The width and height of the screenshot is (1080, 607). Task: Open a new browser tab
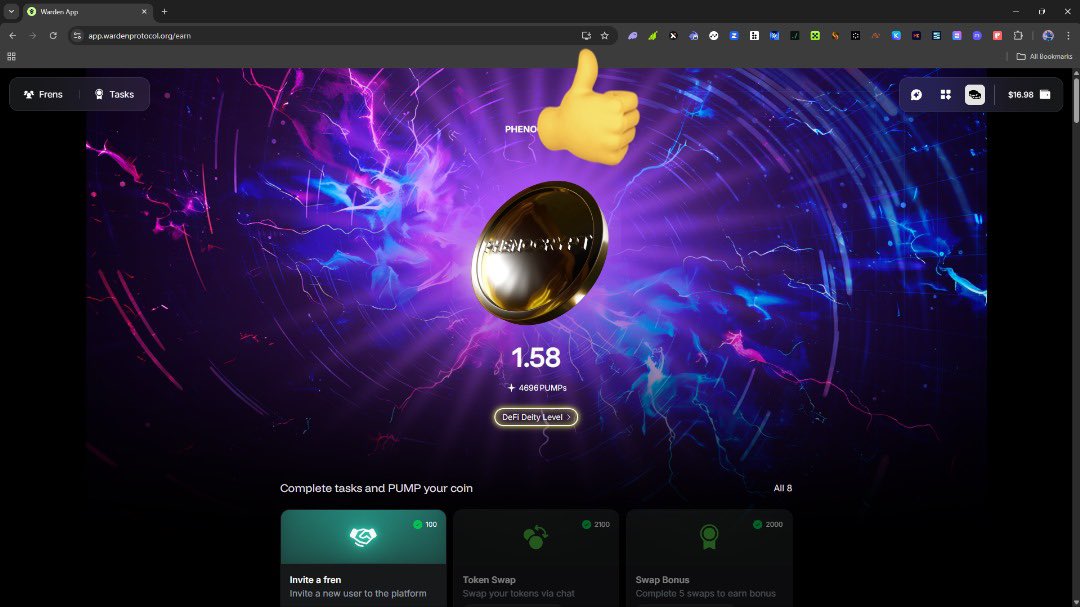164,12
